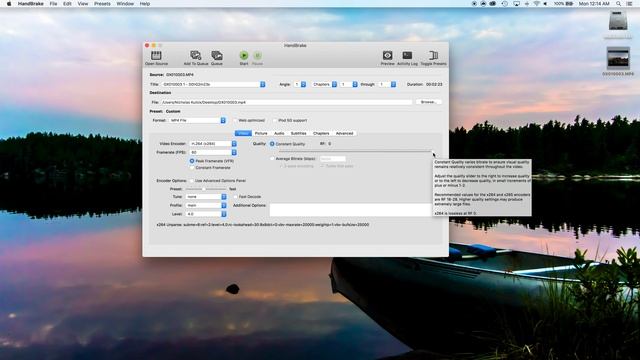Viewport: 640px width, 360px height.
Task: Open the Presets menu
Action: pos(102,4)
